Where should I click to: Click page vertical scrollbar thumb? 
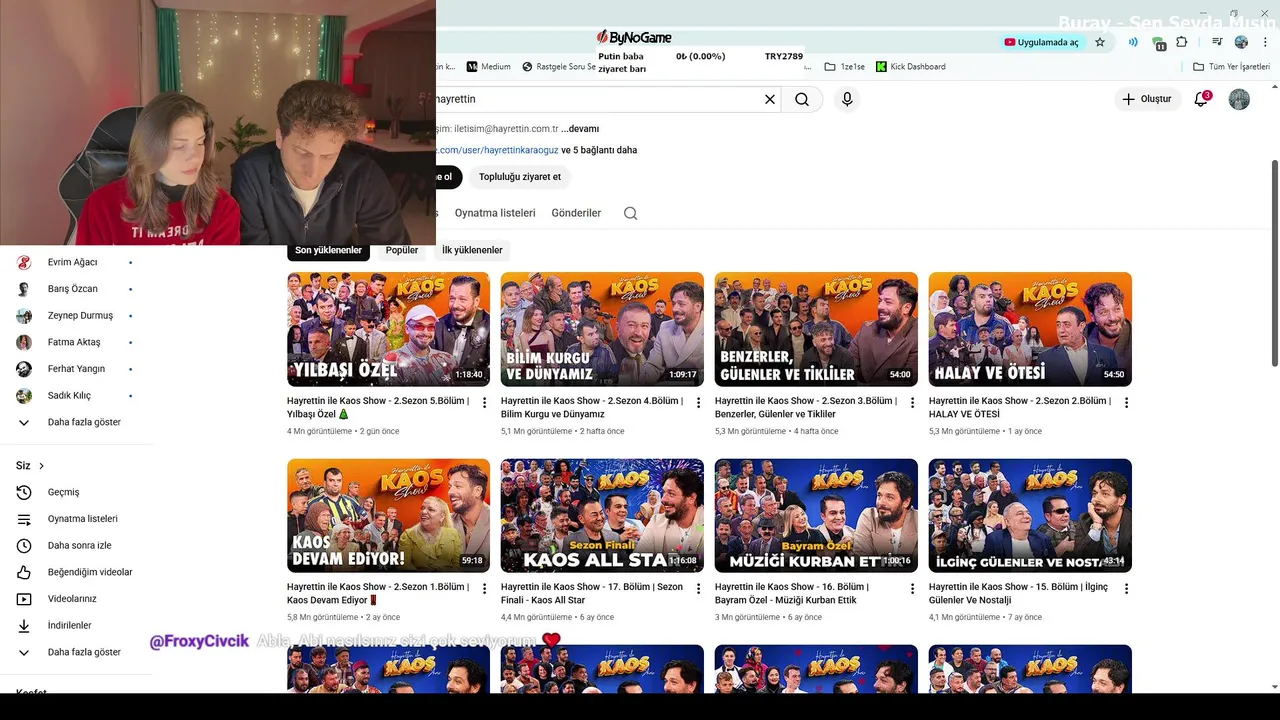click(x=1274, y=262)
